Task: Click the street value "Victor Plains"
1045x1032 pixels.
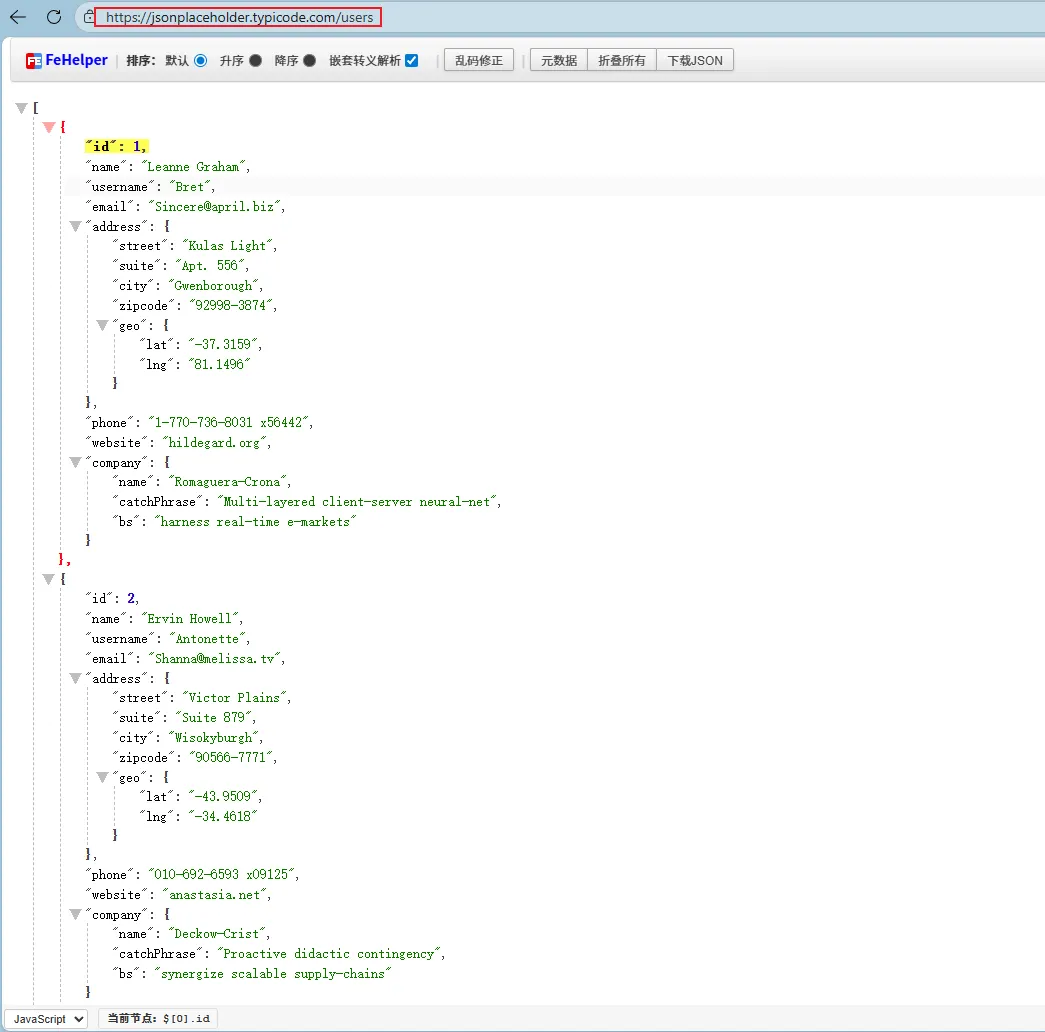Action: (234, 698)
